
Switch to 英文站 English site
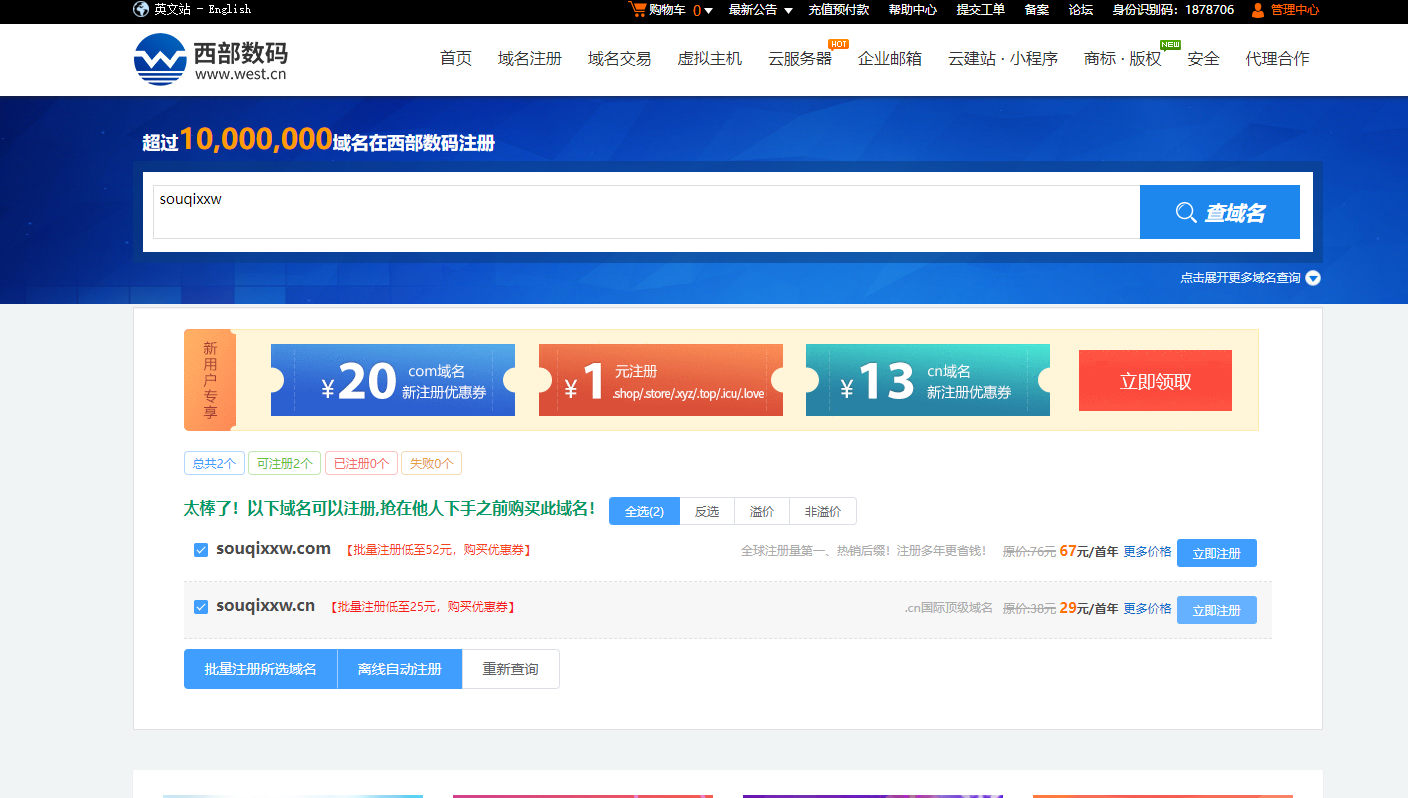203,10
